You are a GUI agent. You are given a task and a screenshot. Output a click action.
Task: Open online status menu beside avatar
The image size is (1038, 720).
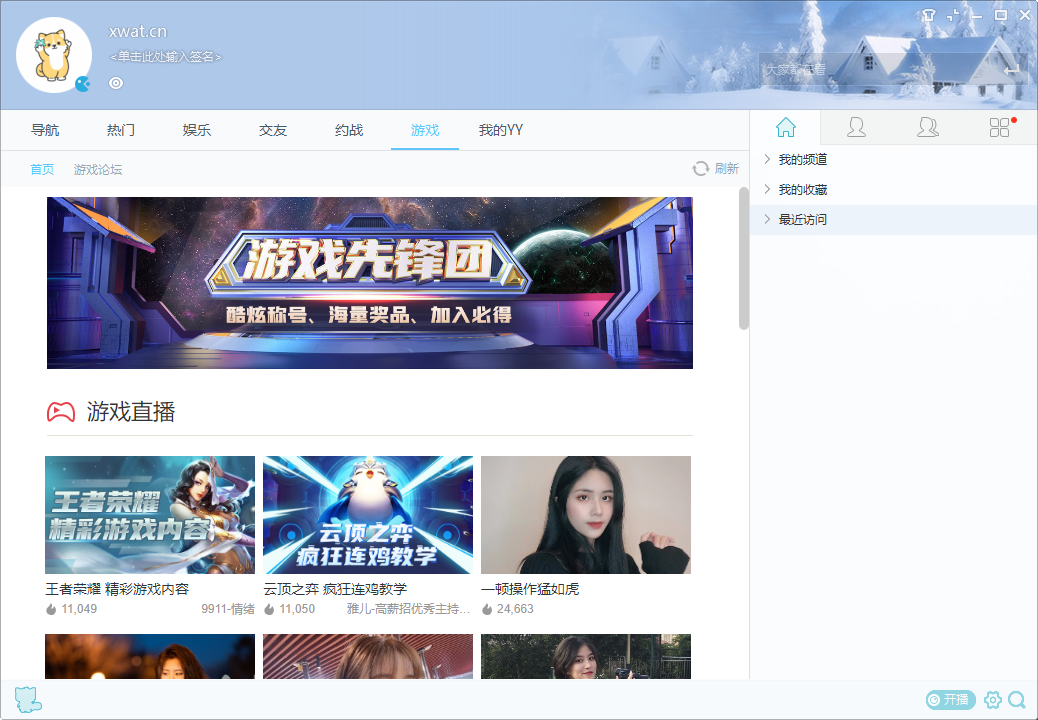point(83,84)
